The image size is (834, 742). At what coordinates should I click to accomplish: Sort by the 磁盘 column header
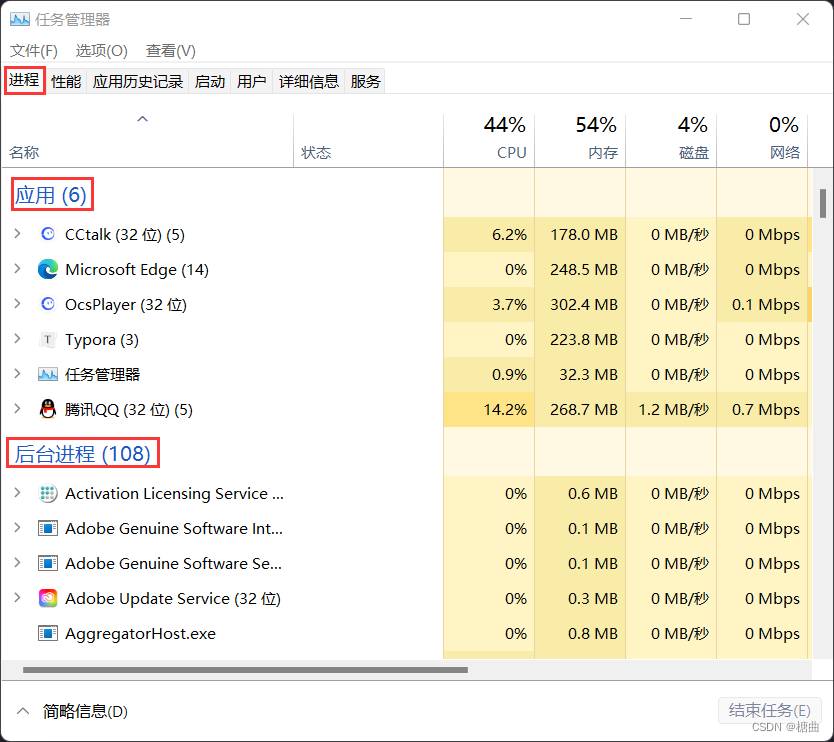[671, 141]
